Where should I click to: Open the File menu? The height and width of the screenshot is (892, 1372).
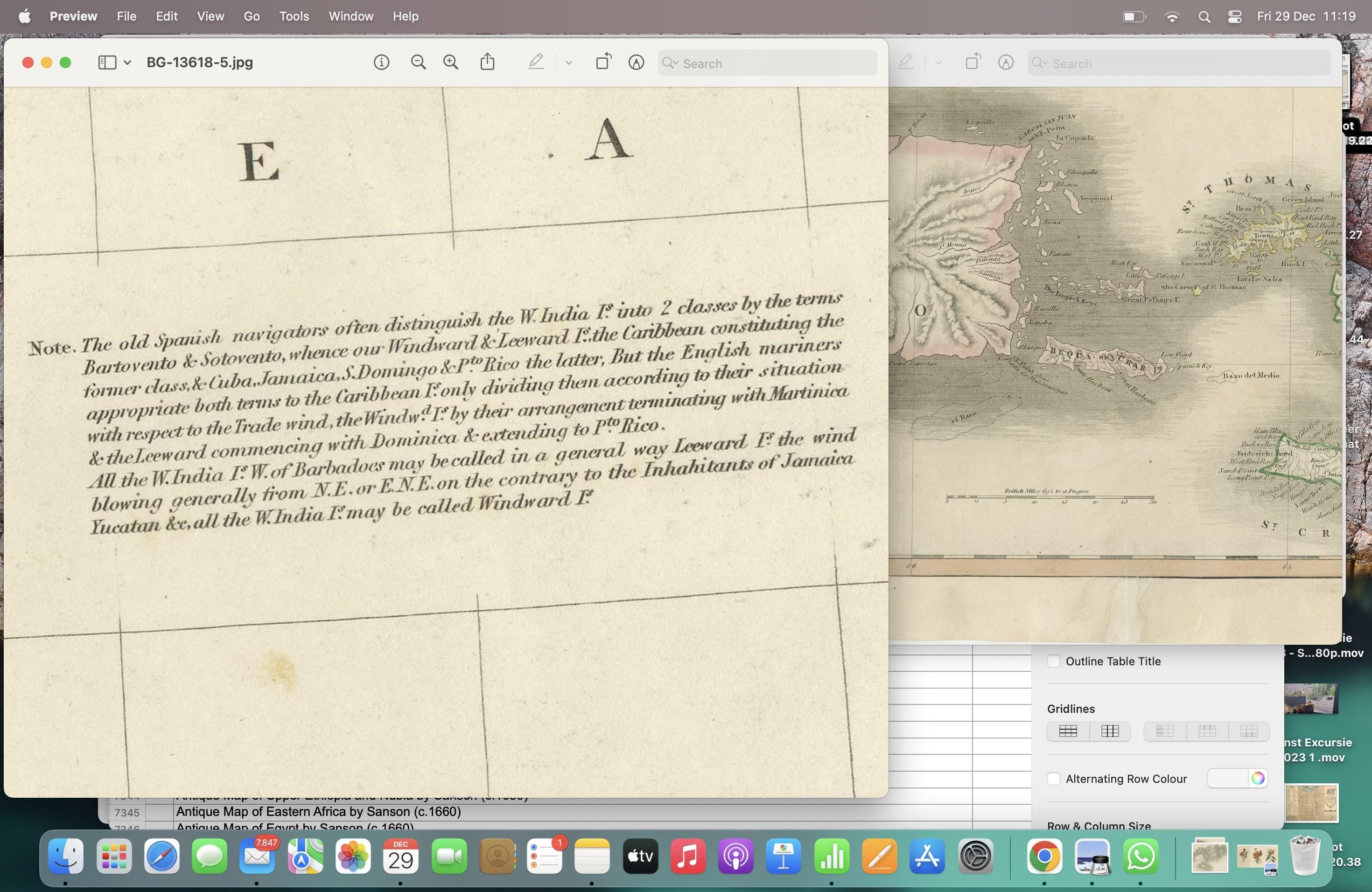coord(126,16)
